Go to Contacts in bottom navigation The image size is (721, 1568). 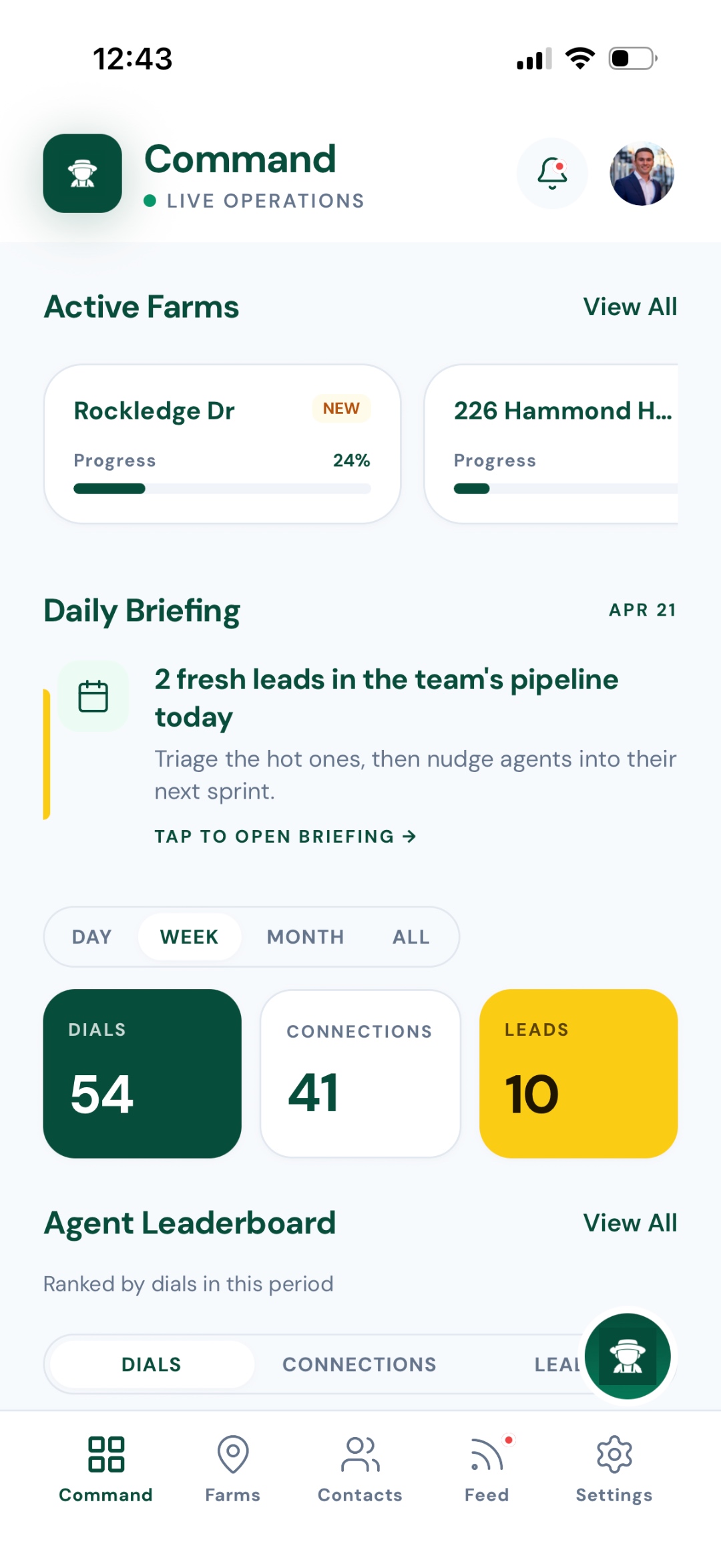[360, 1468]
